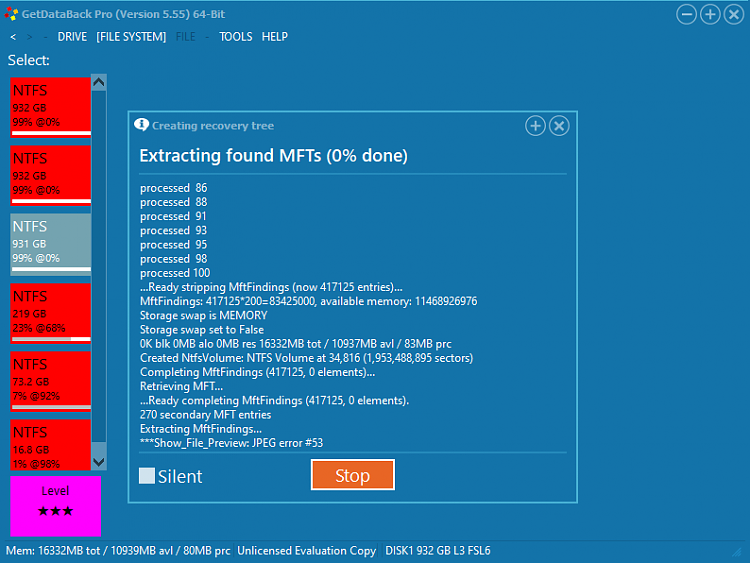Image resolution: width=750 pixels, height=563 pixels.
Task: Click the Extracting found MFTs heading
Action: click(273, 155)
